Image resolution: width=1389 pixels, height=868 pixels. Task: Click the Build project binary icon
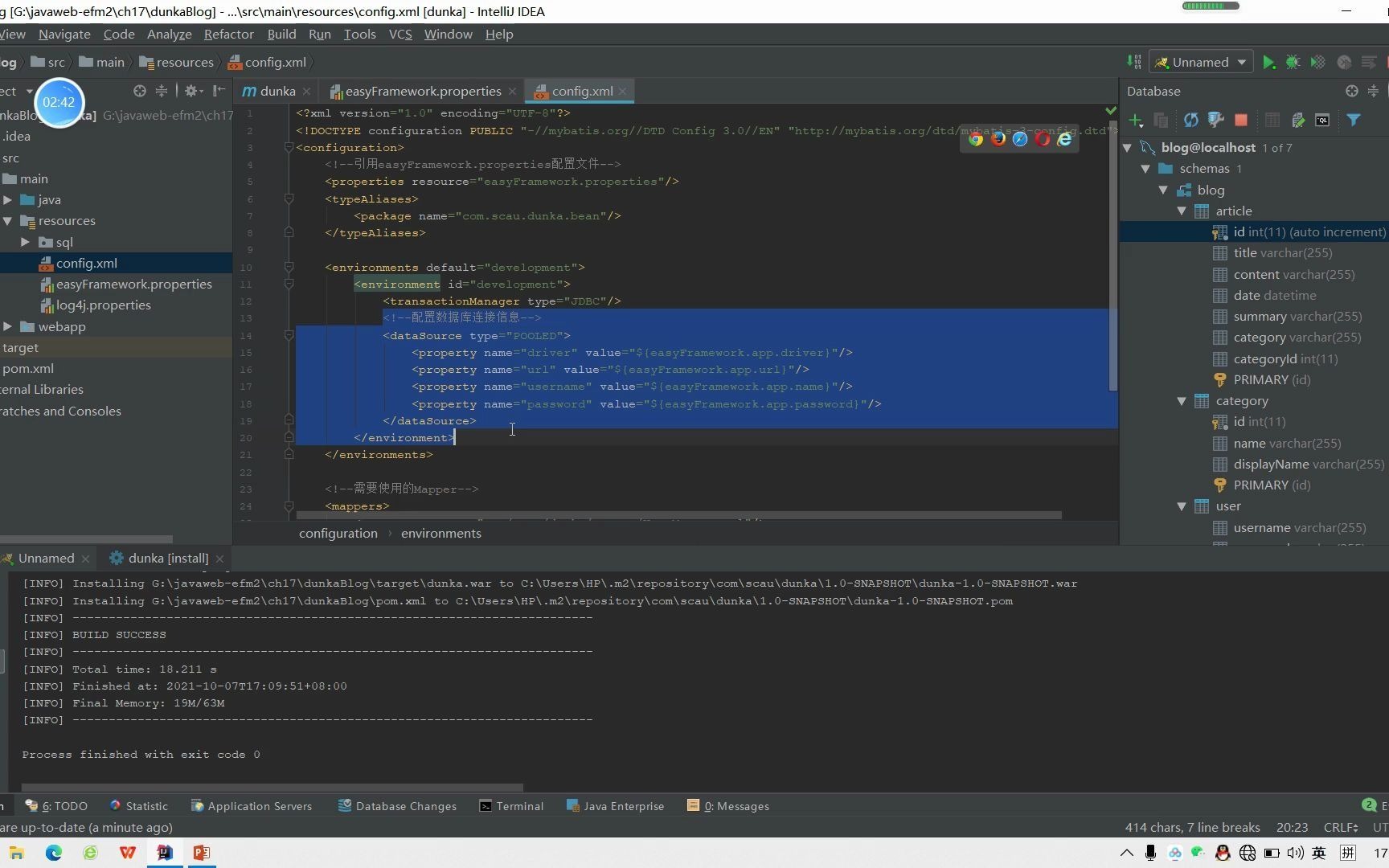point(1133,63)
